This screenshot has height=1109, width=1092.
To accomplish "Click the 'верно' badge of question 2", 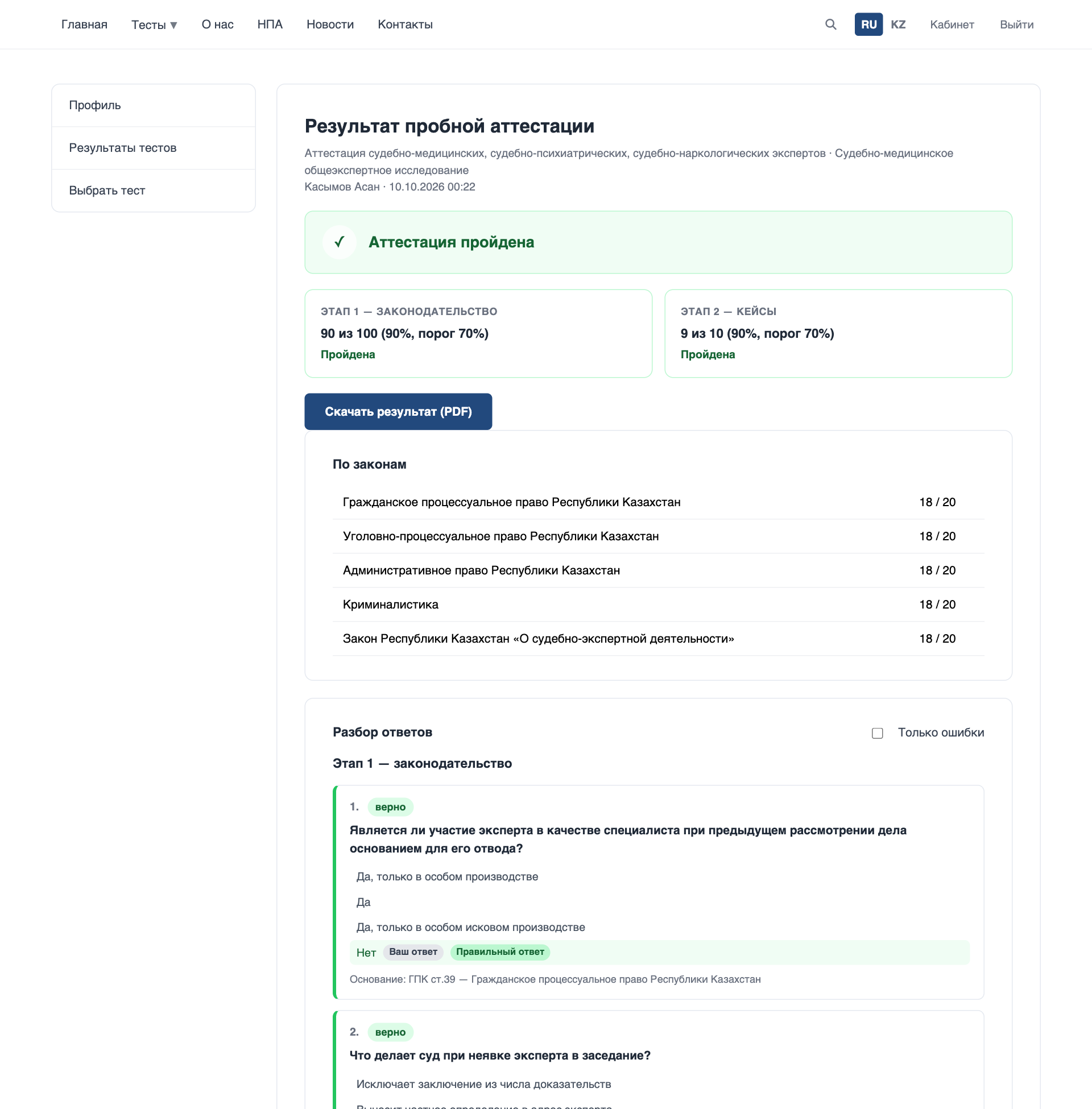I will [x=390, y=1033].
